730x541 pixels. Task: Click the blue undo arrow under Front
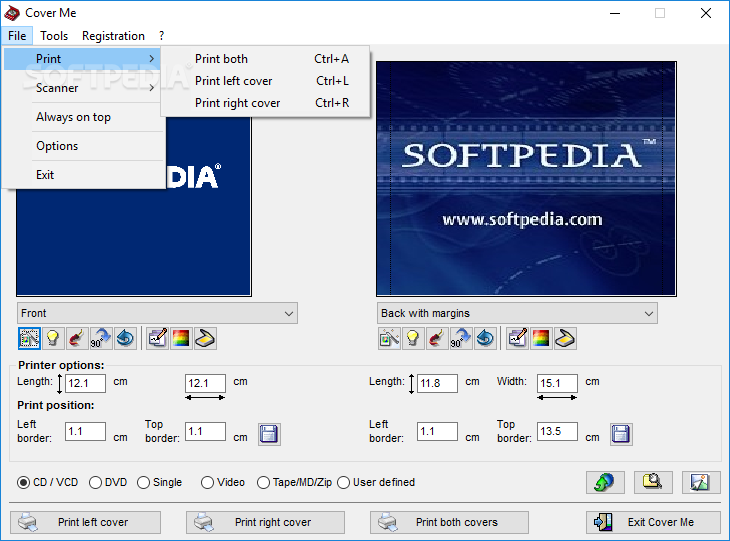[x=125, y=338]
